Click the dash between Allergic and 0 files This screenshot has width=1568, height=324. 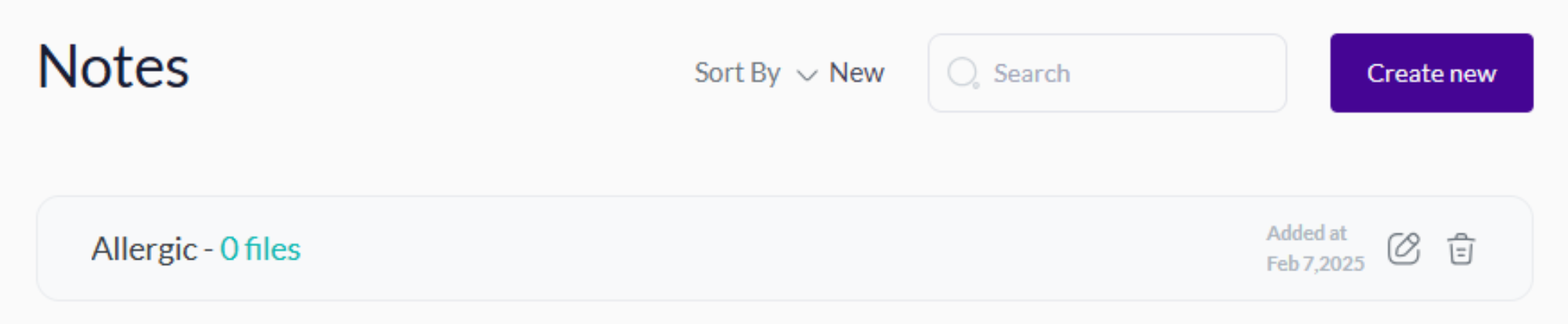click(208, 250)
